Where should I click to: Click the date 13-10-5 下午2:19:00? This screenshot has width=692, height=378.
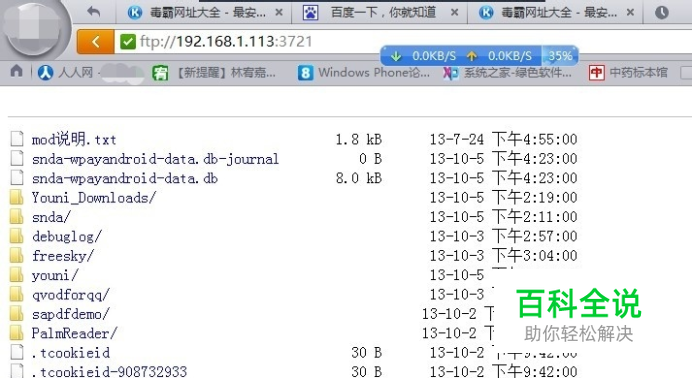tap(504, 198)
